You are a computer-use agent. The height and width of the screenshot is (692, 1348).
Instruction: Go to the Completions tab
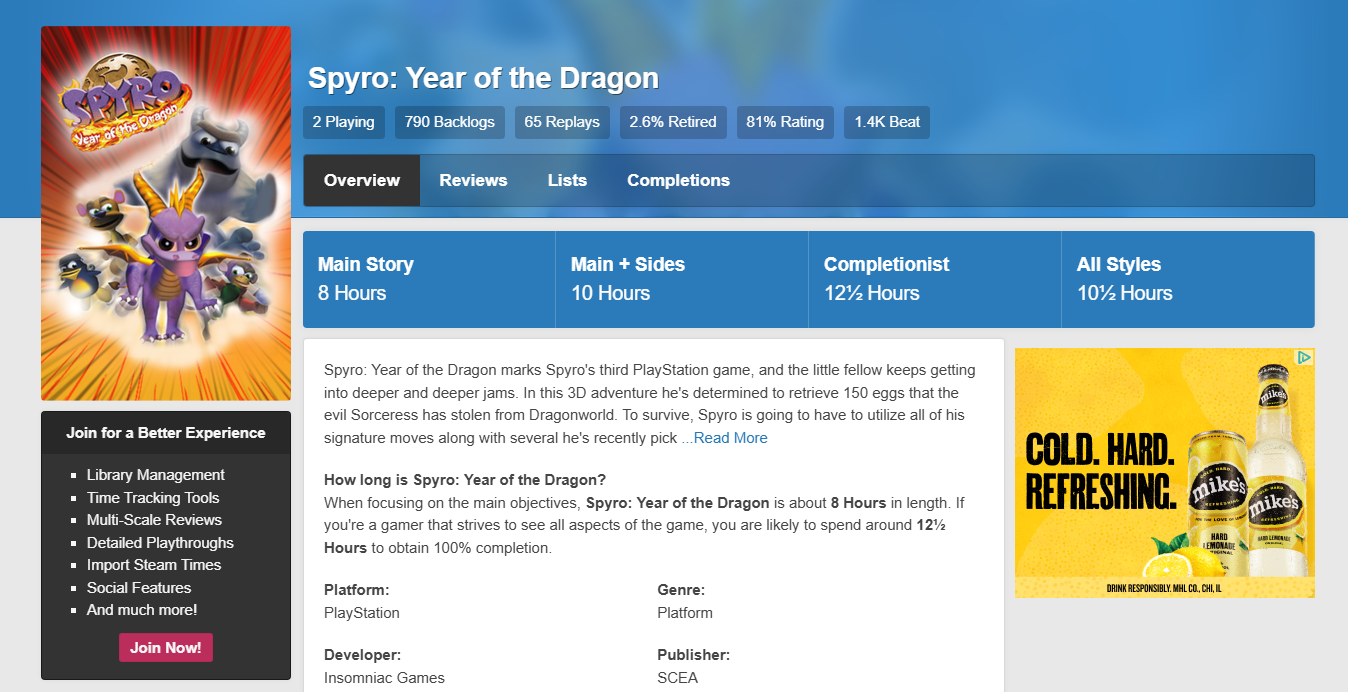pos(678,180)
